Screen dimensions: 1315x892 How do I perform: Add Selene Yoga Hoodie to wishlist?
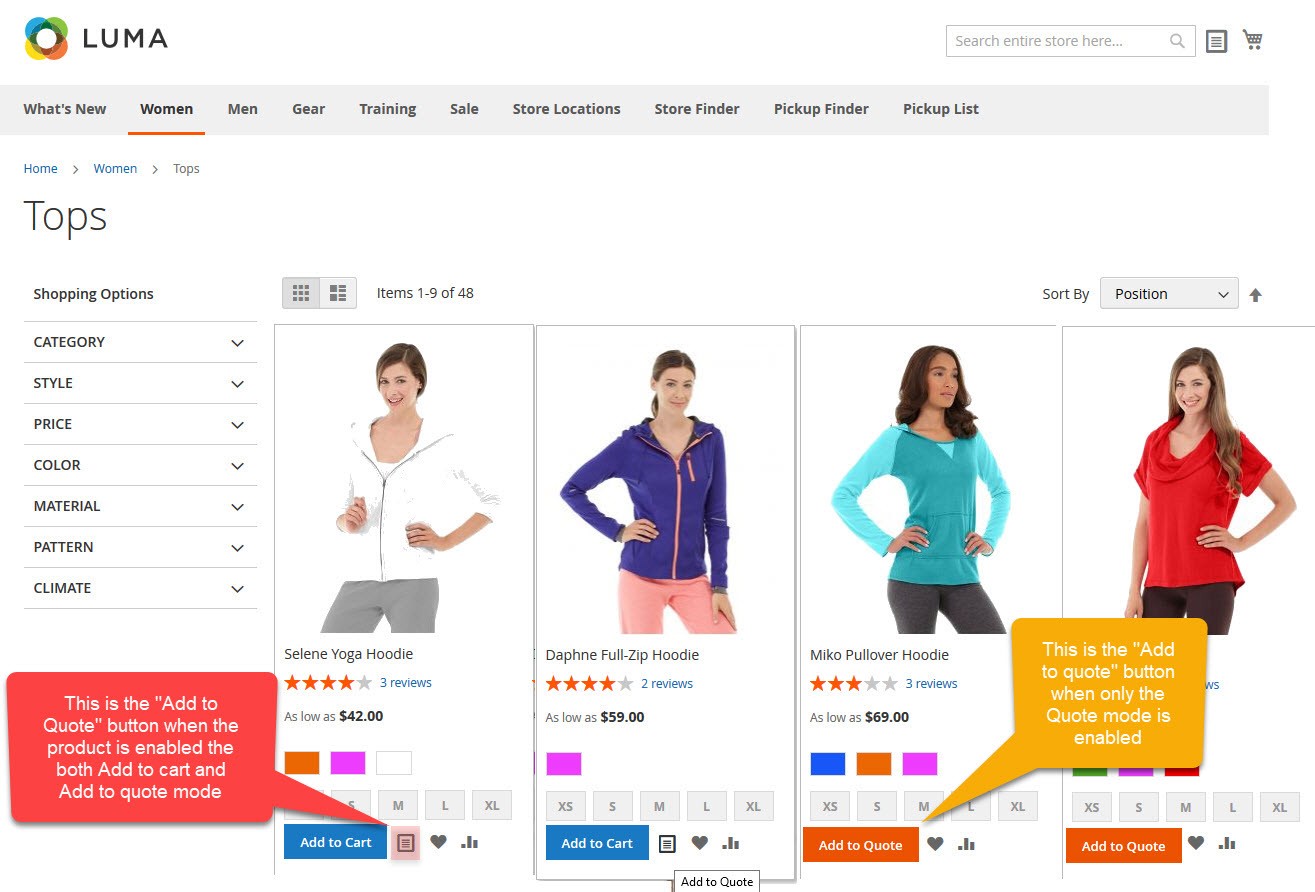click(x=438, y=842)
